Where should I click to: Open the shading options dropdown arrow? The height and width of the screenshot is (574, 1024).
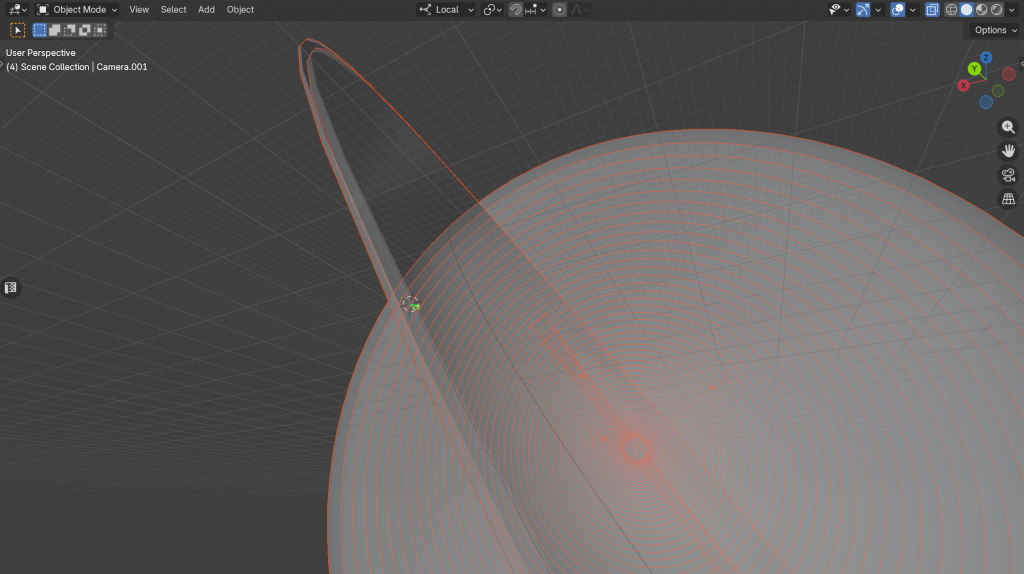(1012, 9)
